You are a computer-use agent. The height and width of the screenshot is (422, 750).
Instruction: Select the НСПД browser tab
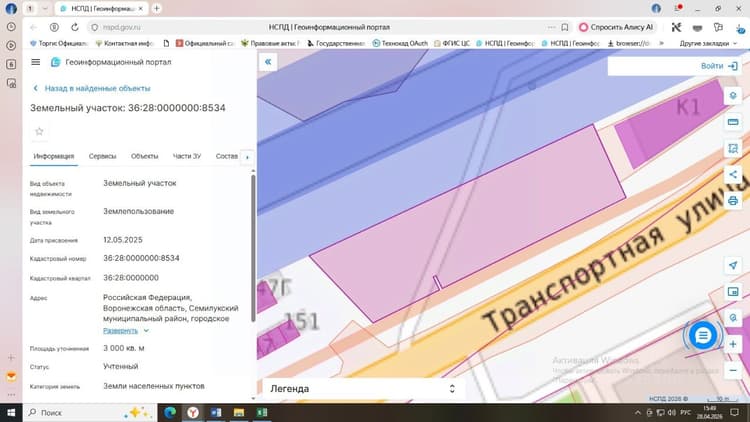tap(101, 9)
